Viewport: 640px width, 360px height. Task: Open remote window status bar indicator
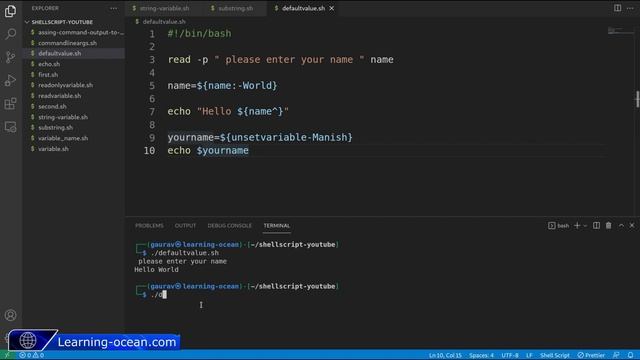click(x=7, y=355)
